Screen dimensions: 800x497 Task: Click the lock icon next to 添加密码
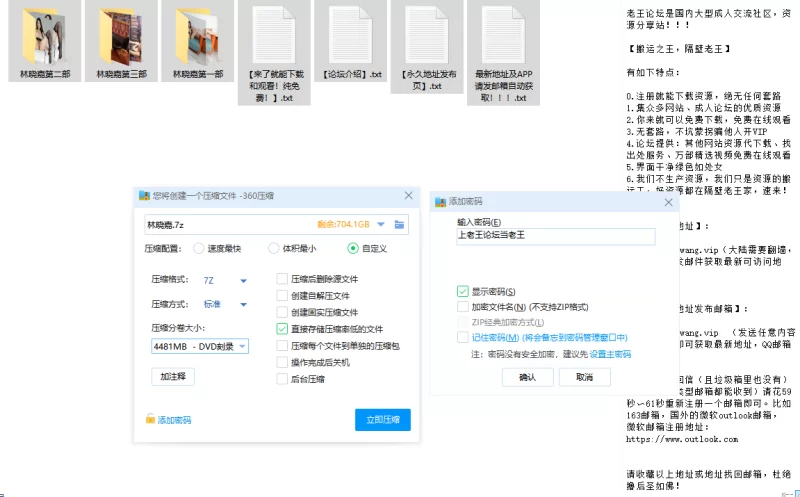pos(150,419)
